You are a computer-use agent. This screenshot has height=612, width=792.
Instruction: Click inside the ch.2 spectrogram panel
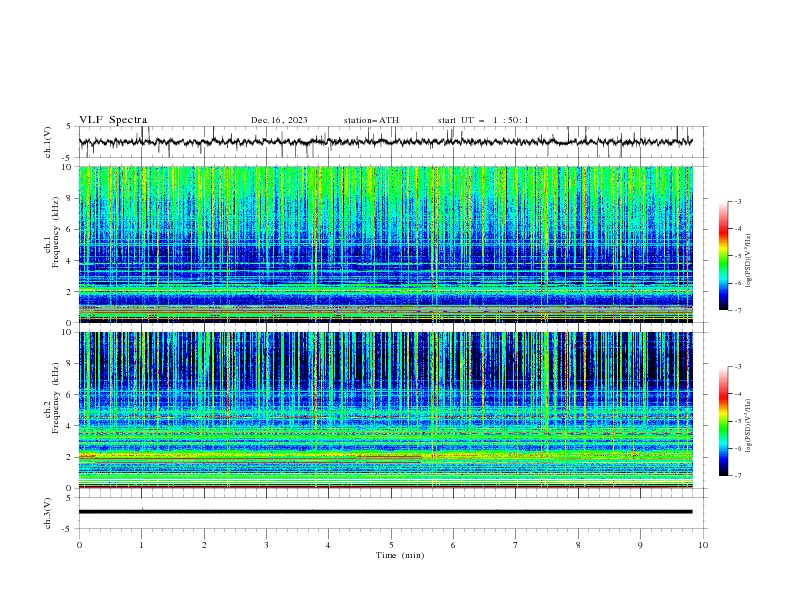click(x=385, y=410)
